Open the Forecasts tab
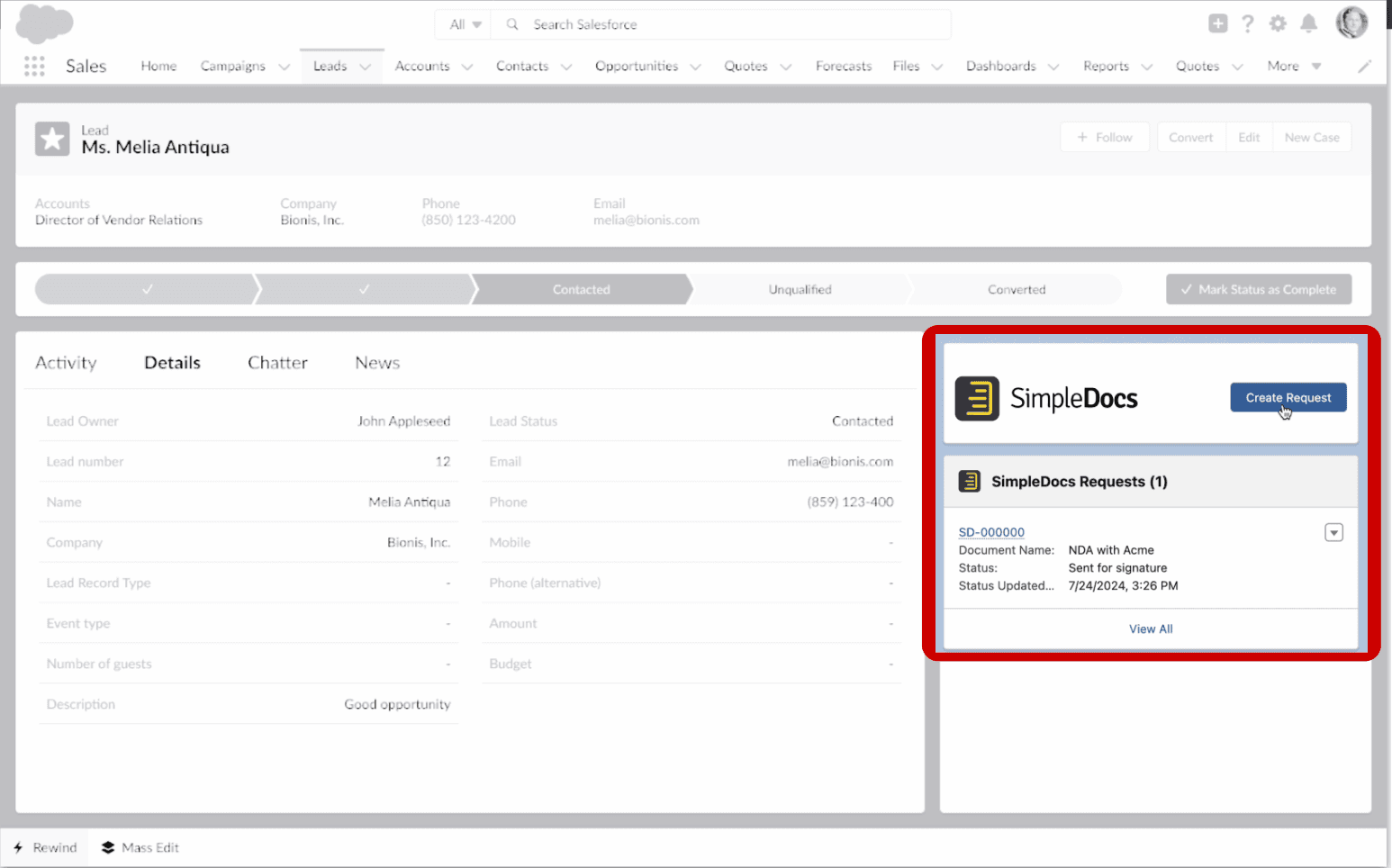1392x868 pixels. [x=844, y=66]
